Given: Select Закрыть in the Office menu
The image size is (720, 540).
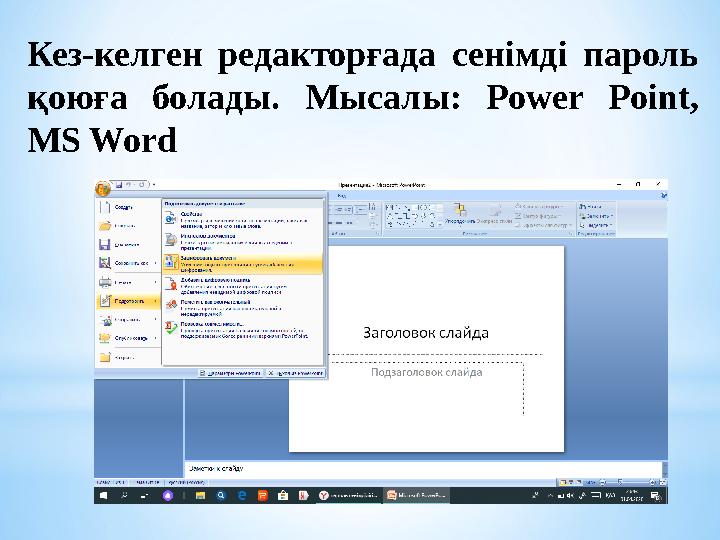Looking at the screenshot, I should 128,357.
